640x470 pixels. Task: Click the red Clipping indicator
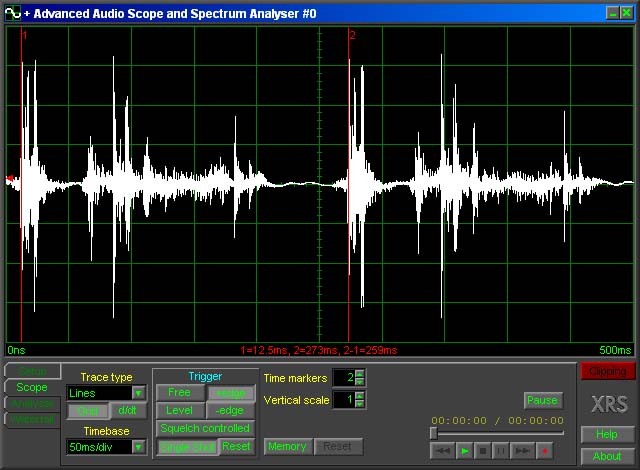607,371
